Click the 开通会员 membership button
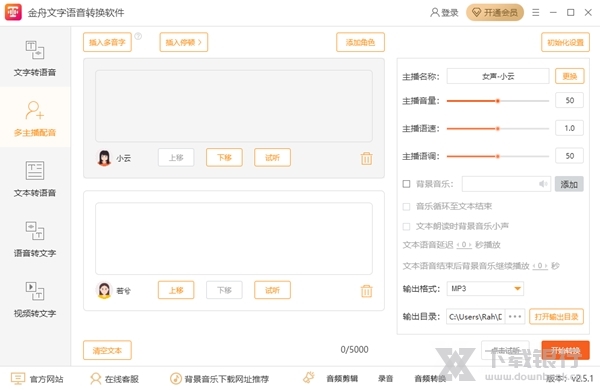This screenshot has width=600, height=390. (495, 13)
